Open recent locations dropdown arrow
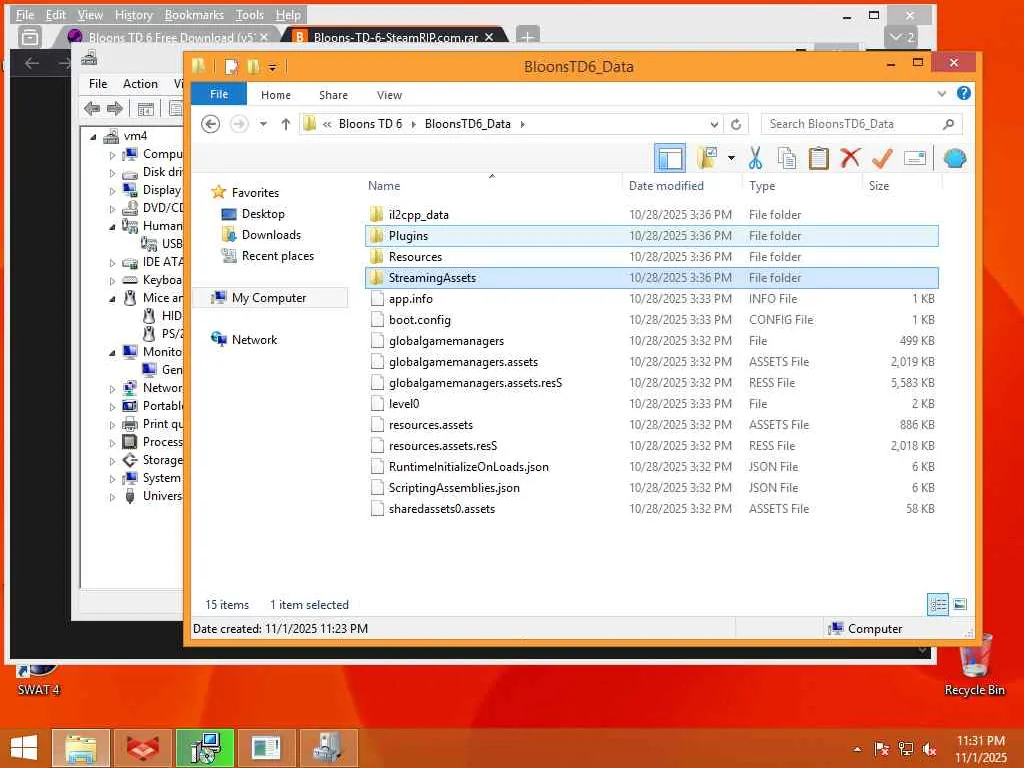 click(263, 124)
